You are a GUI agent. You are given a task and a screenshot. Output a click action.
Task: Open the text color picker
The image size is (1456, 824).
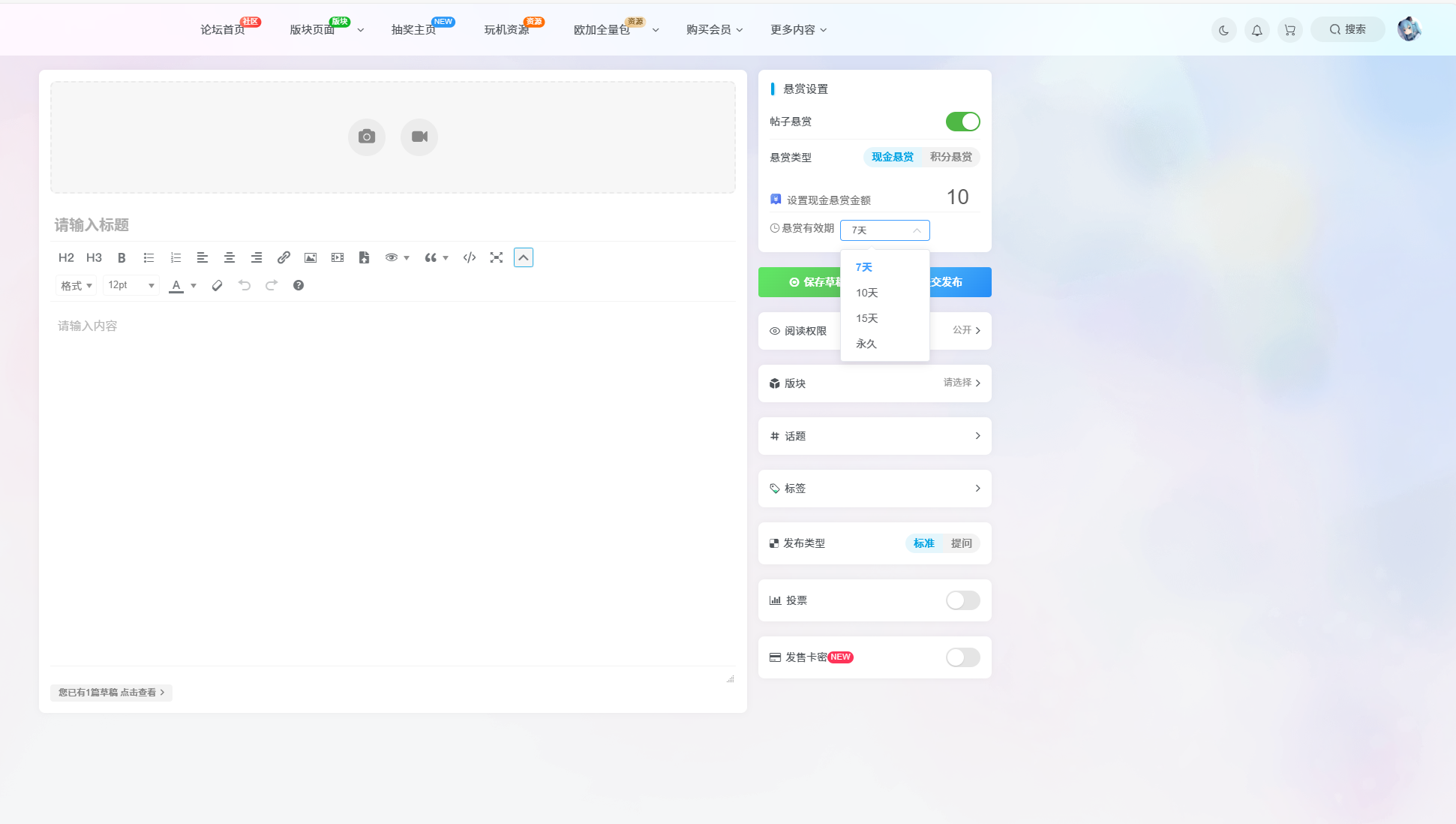tap(193, 285)
